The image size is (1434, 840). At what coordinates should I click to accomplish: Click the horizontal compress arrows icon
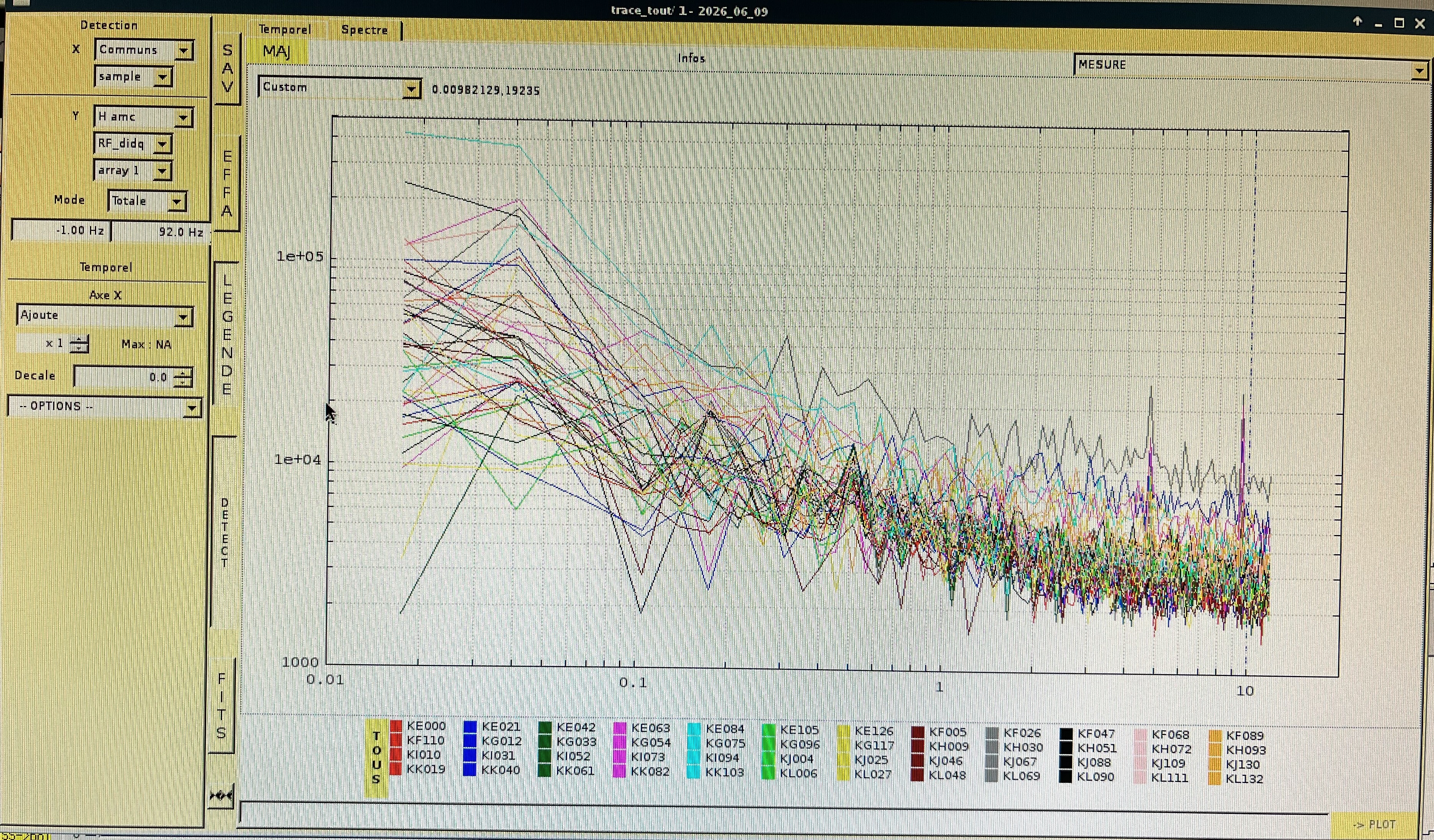coord(221,795)
